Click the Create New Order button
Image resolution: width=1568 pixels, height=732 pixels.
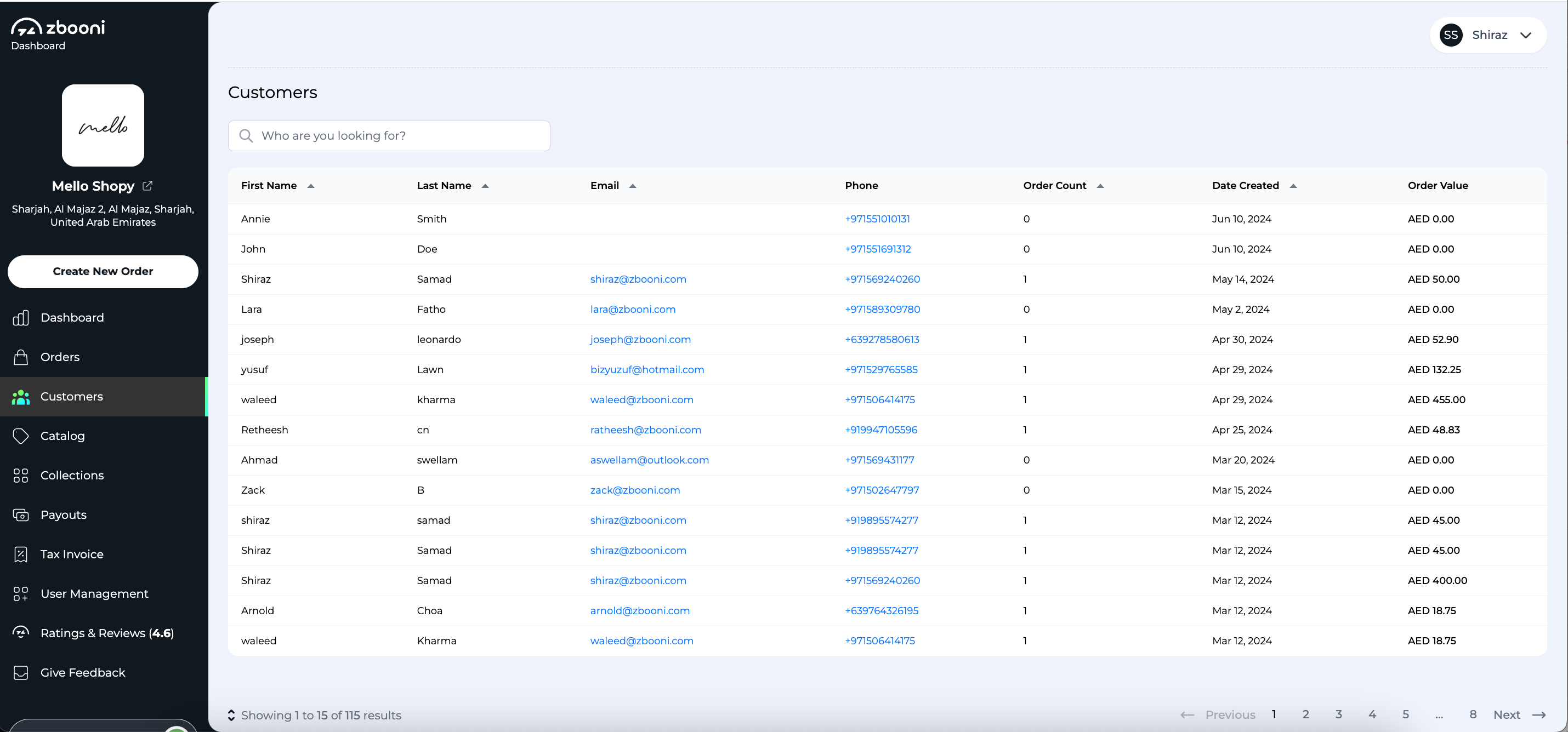click(x=103, y=271)
